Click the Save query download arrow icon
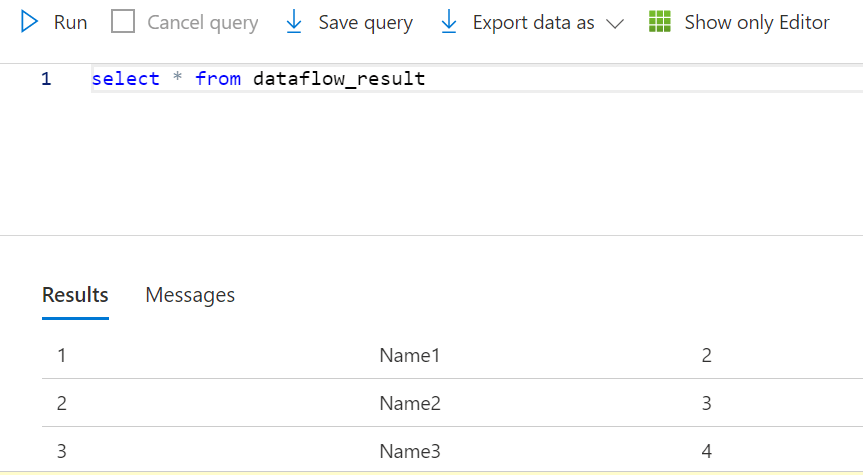 (294, 22)
